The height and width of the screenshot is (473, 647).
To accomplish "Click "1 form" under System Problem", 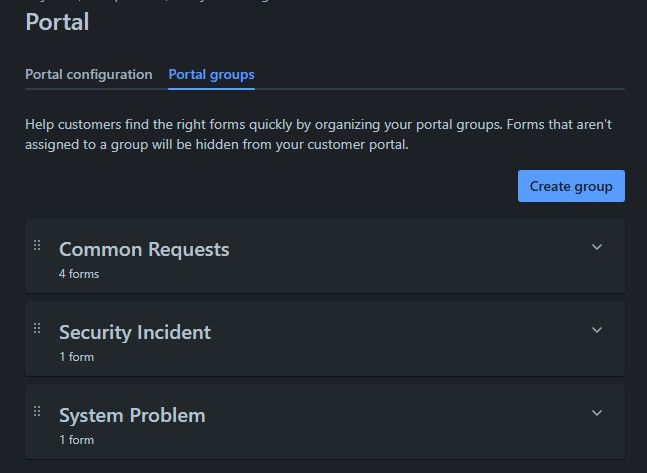I will tap(76, 440).
